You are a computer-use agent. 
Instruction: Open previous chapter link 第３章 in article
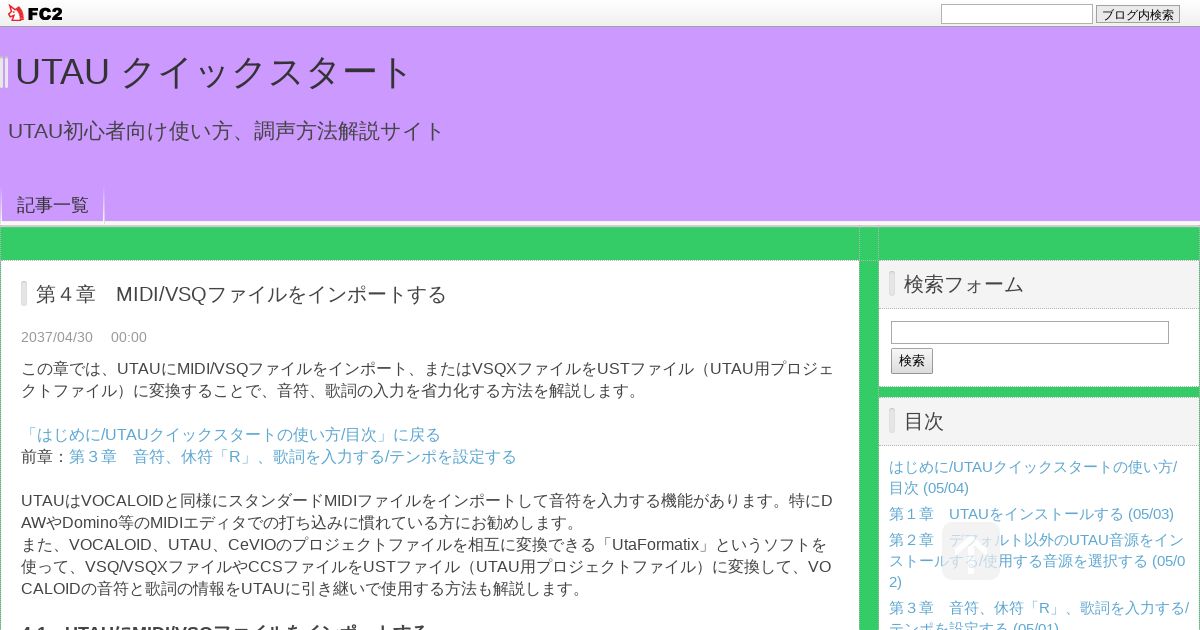[x=293, y=457]
